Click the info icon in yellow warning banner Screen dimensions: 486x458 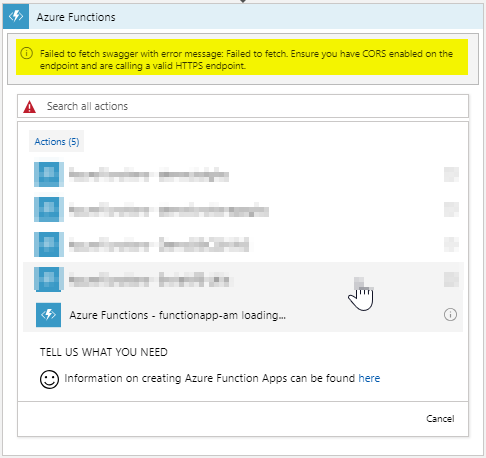pyautogui.click(x=27, y=53)
